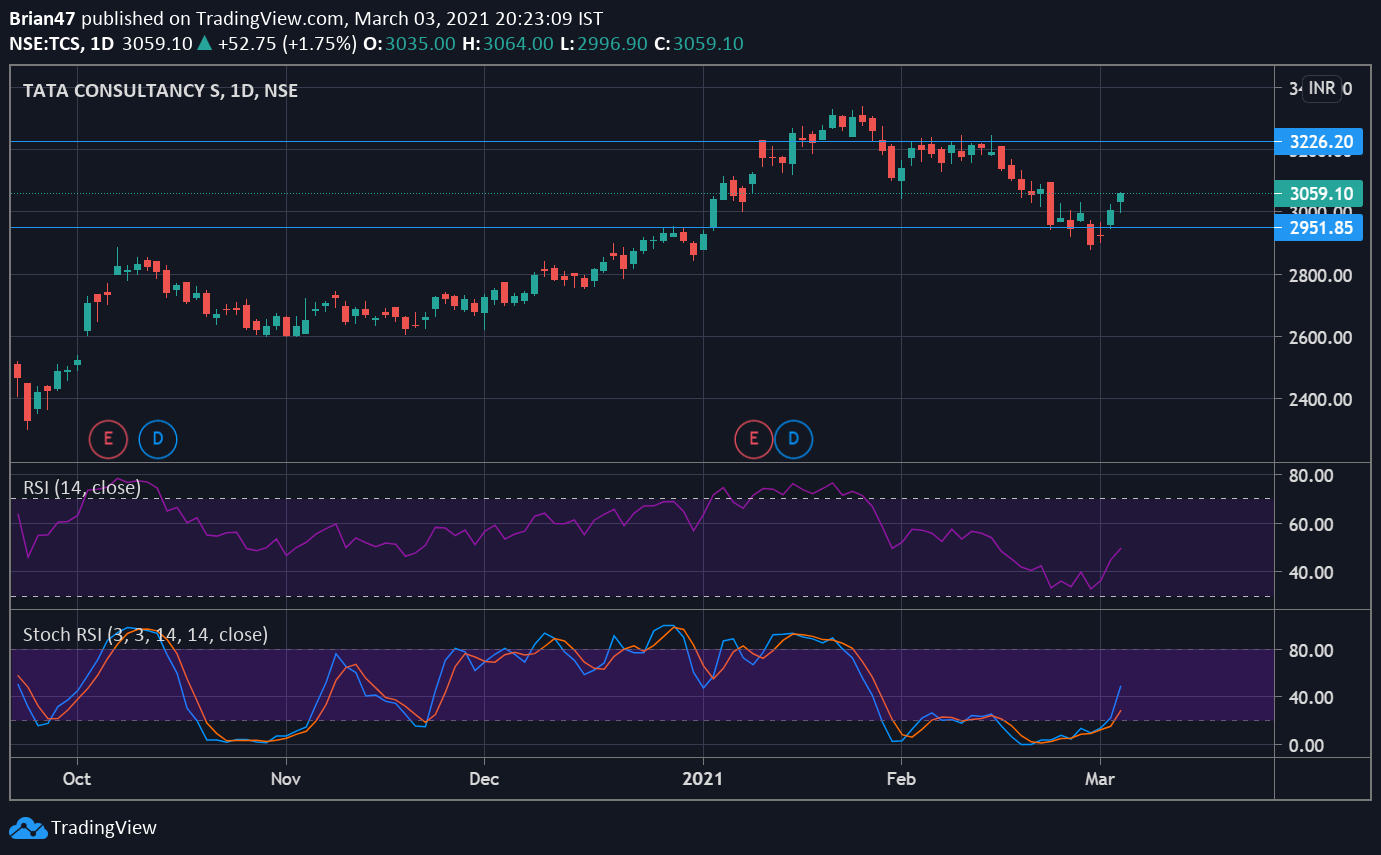This screenshot has height=855, width=1381.
Task: Click the Dividend 'D' marker below October candles
Action: point(158,438)
